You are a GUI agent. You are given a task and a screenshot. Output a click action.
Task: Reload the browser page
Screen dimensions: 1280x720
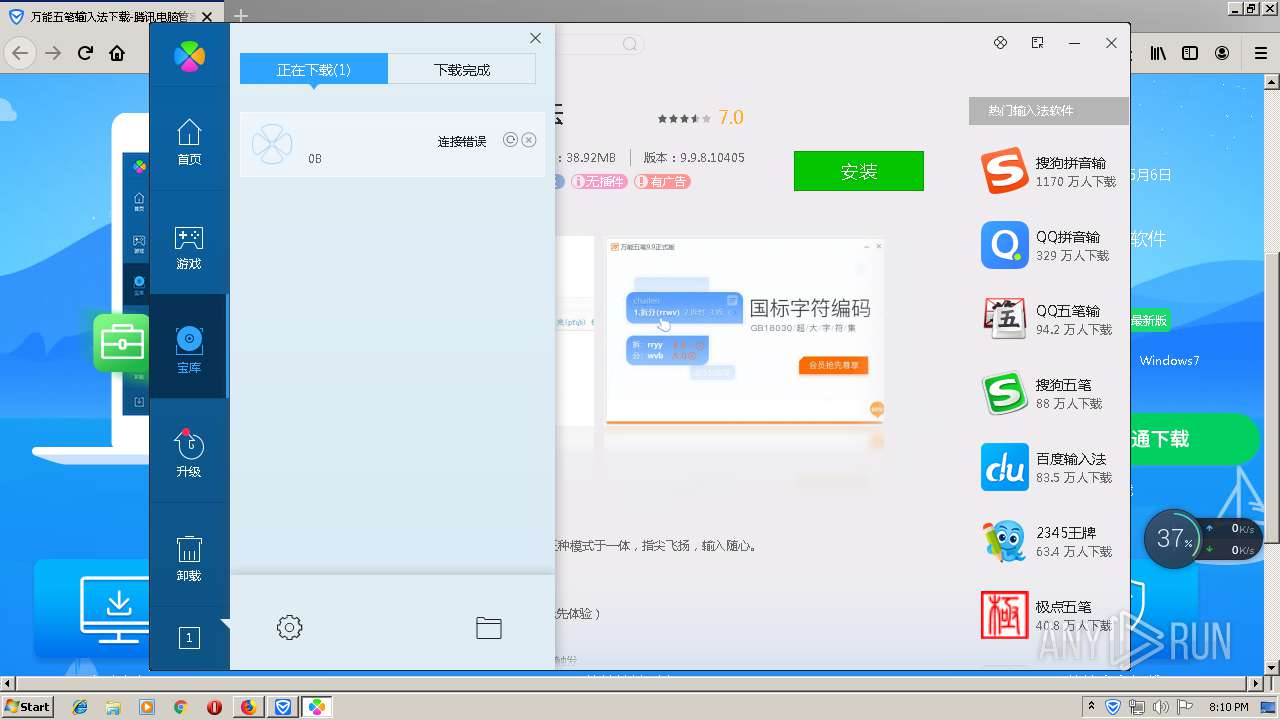point(86,53)
